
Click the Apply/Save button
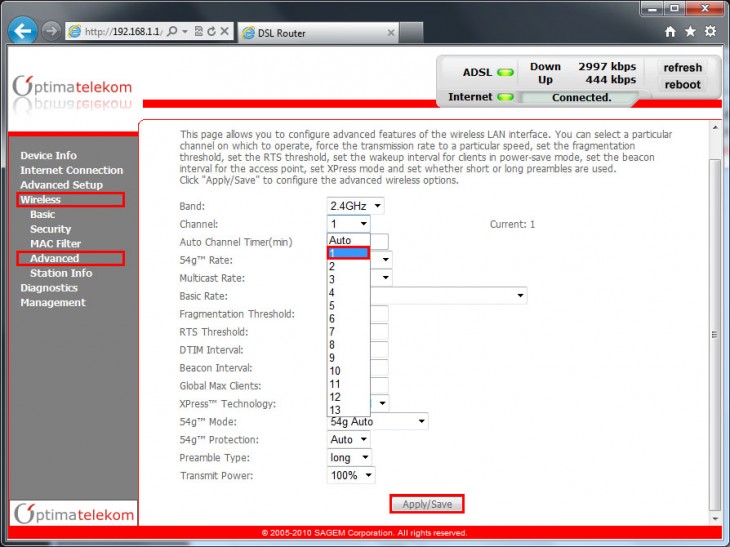[x=428, y=504]
